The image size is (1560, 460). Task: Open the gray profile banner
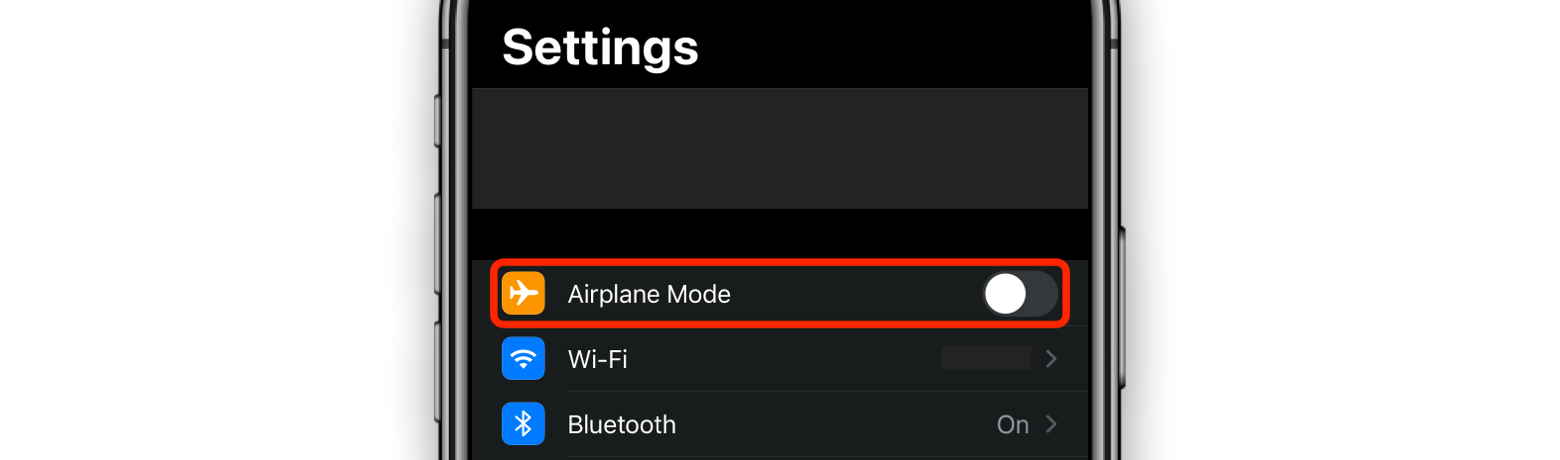coord(780,148)
